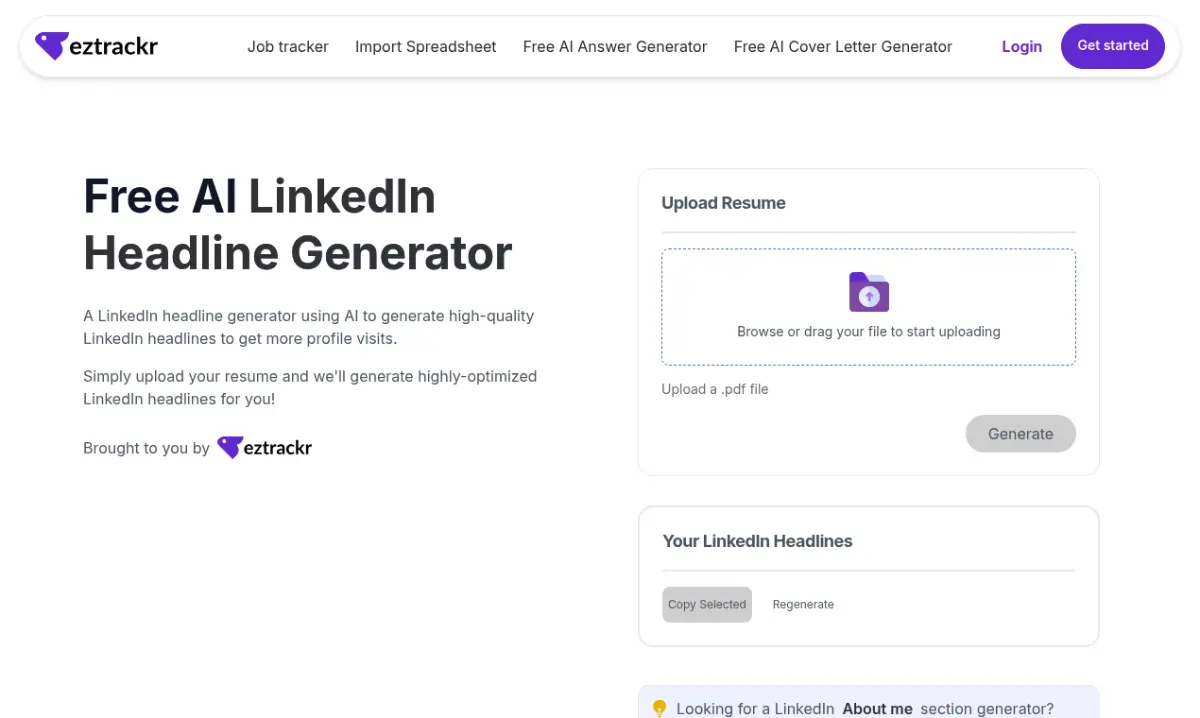
Task: Click the Login link
Action: pyautogui.click(x=1021, y=46)
